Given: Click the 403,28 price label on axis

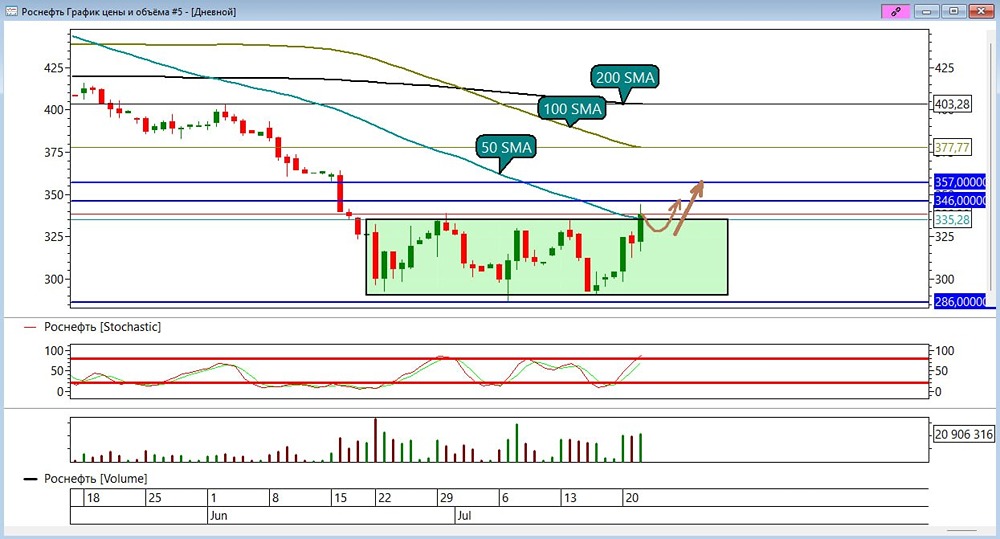Looking at the screenshot, I should click(x=952, y=104).
